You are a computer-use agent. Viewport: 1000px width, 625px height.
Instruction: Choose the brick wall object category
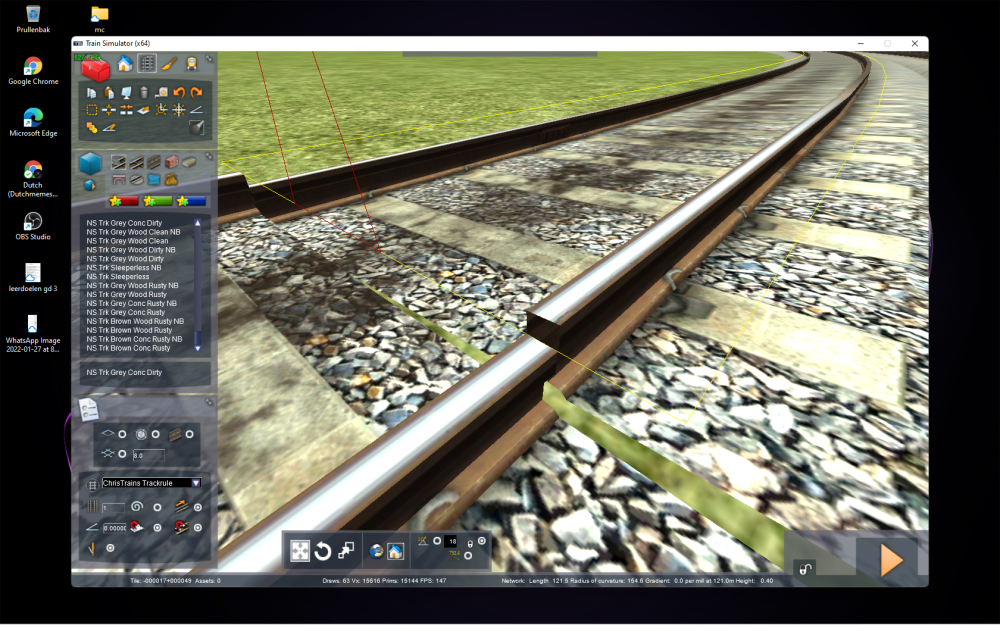pos(170,162)
